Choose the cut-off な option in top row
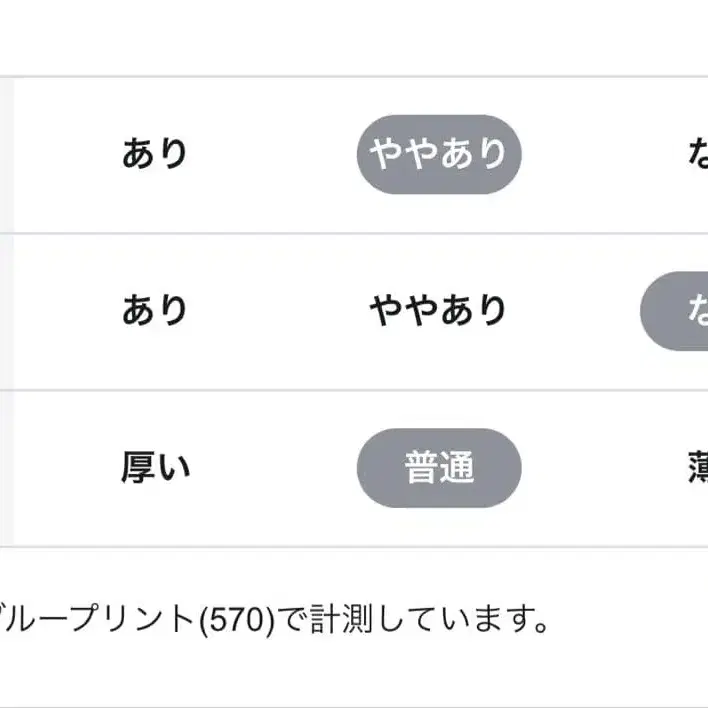Viewport: 708px width, 708px height. pos(697,154)
